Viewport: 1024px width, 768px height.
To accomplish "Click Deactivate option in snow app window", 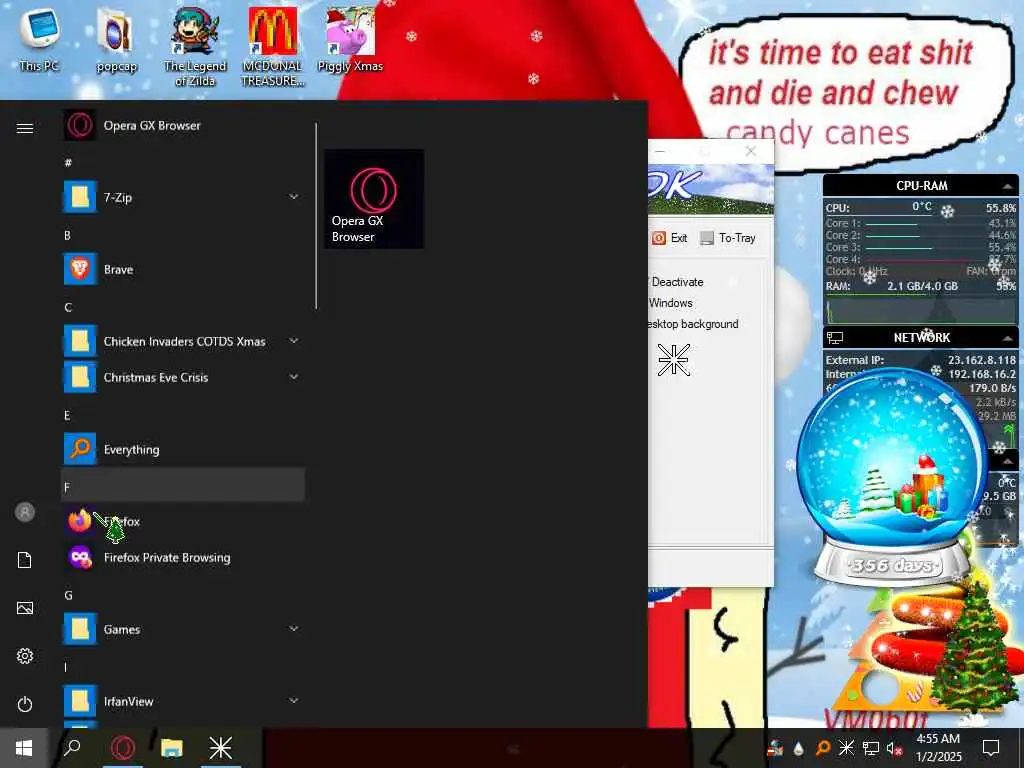I will point(677,282).
